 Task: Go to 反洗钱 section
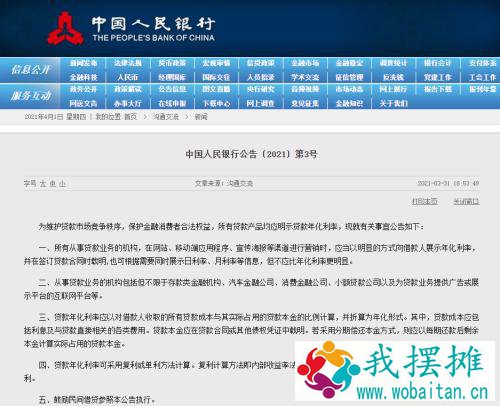coord(394,77)
